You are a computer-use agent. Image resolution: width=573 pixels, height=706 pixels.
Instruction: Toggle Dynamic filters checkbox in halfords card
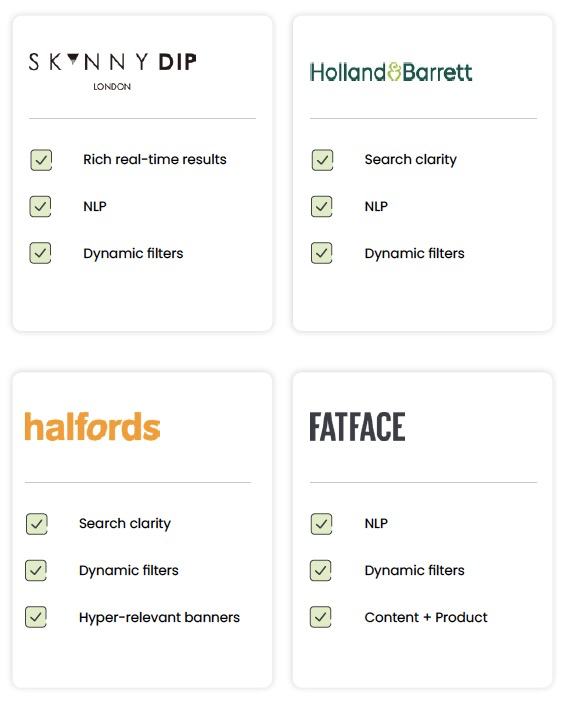pos(36,570)
